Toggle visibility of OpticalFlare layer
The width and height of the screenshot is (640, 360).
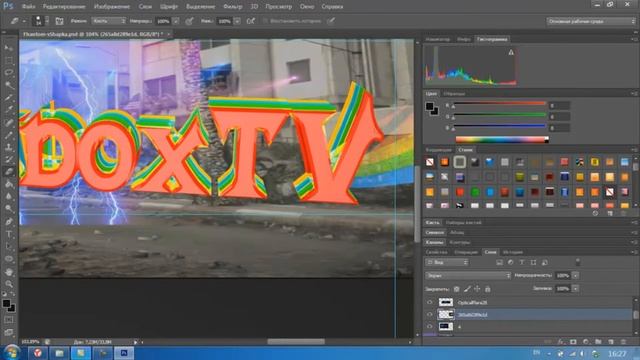(429, 302)
